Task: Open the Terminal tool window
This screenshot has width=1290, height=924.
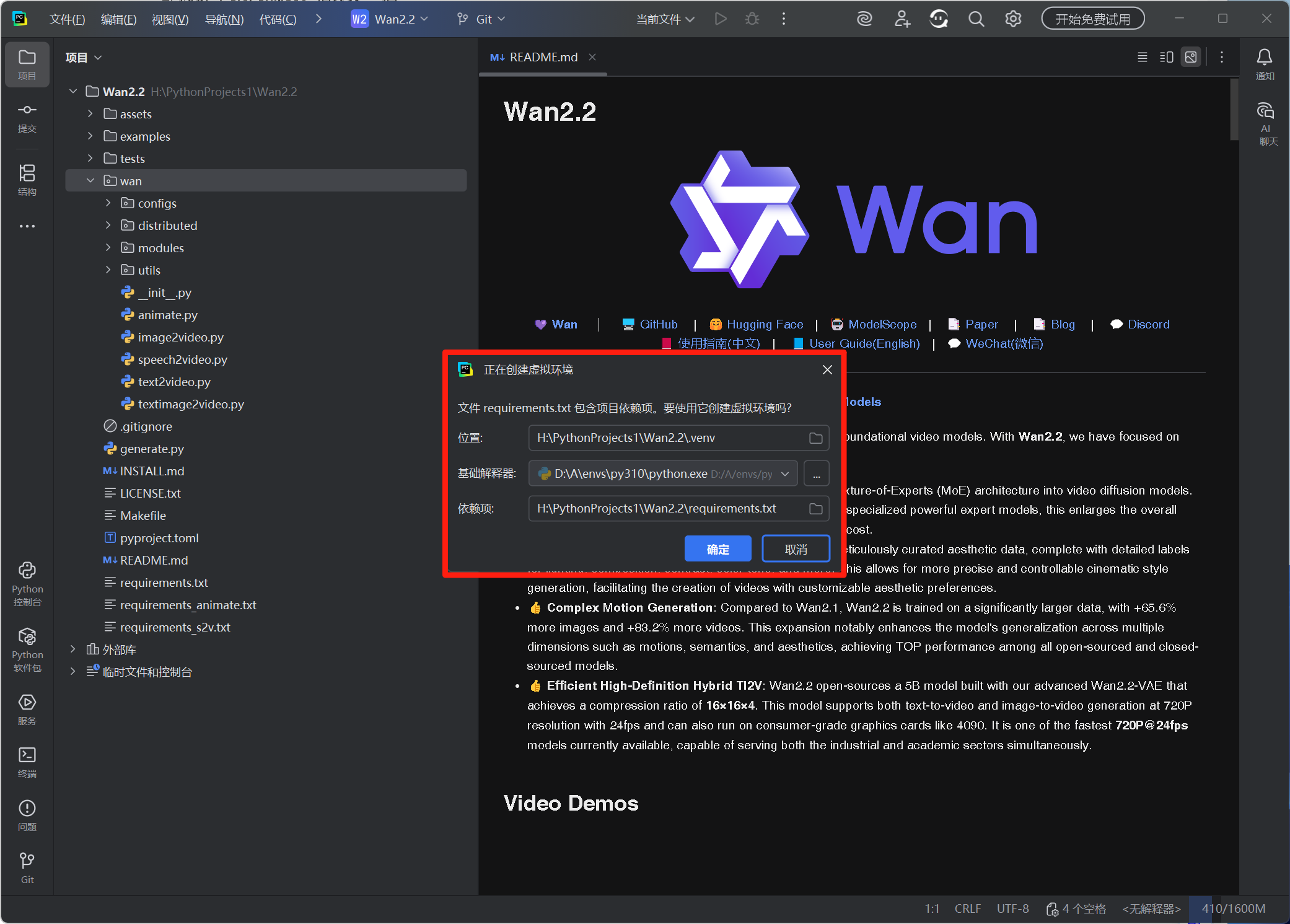Action: tap(27, 762)
